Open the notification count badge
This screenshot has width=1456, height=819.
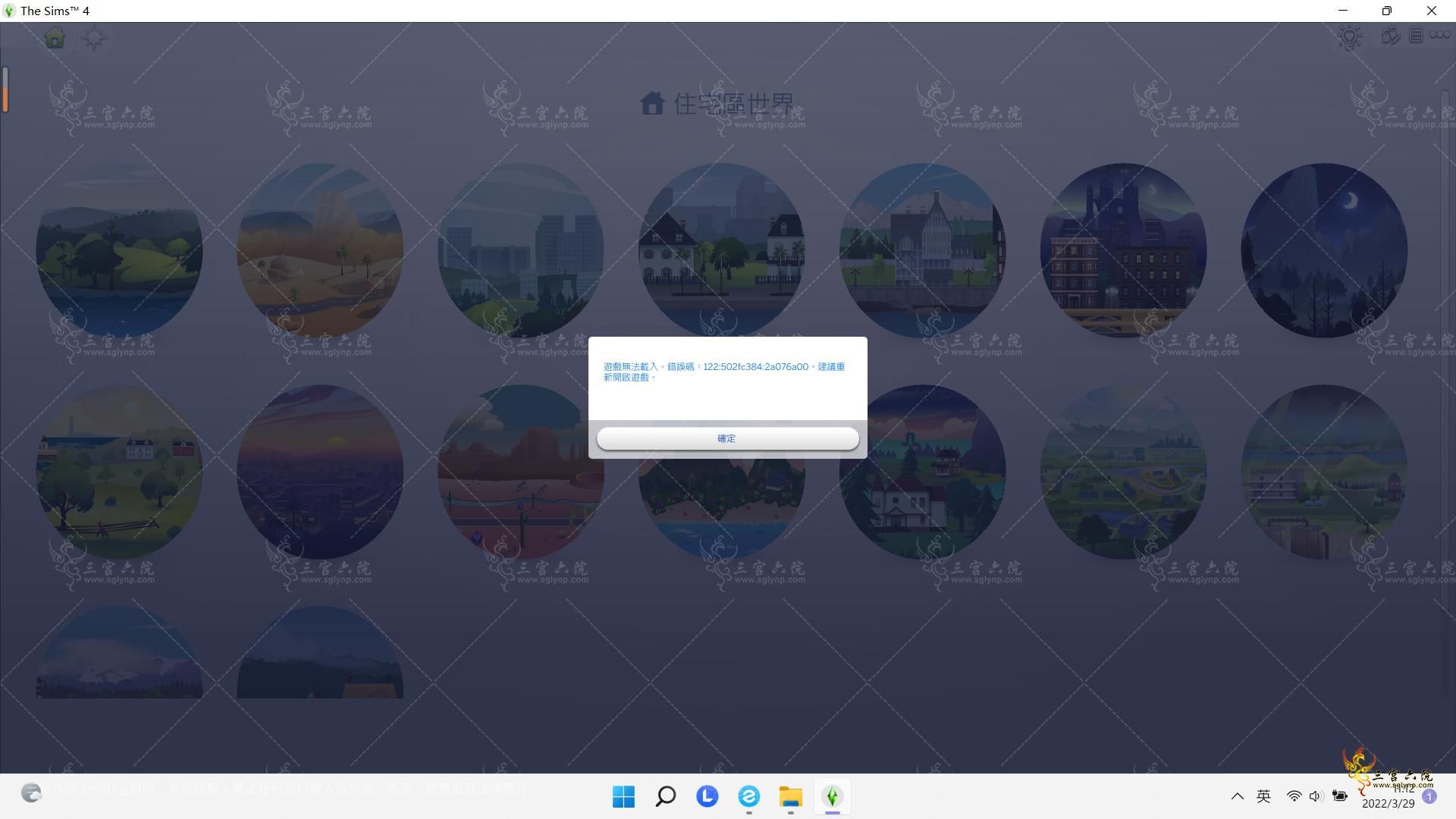click(x=1429, y=796)
